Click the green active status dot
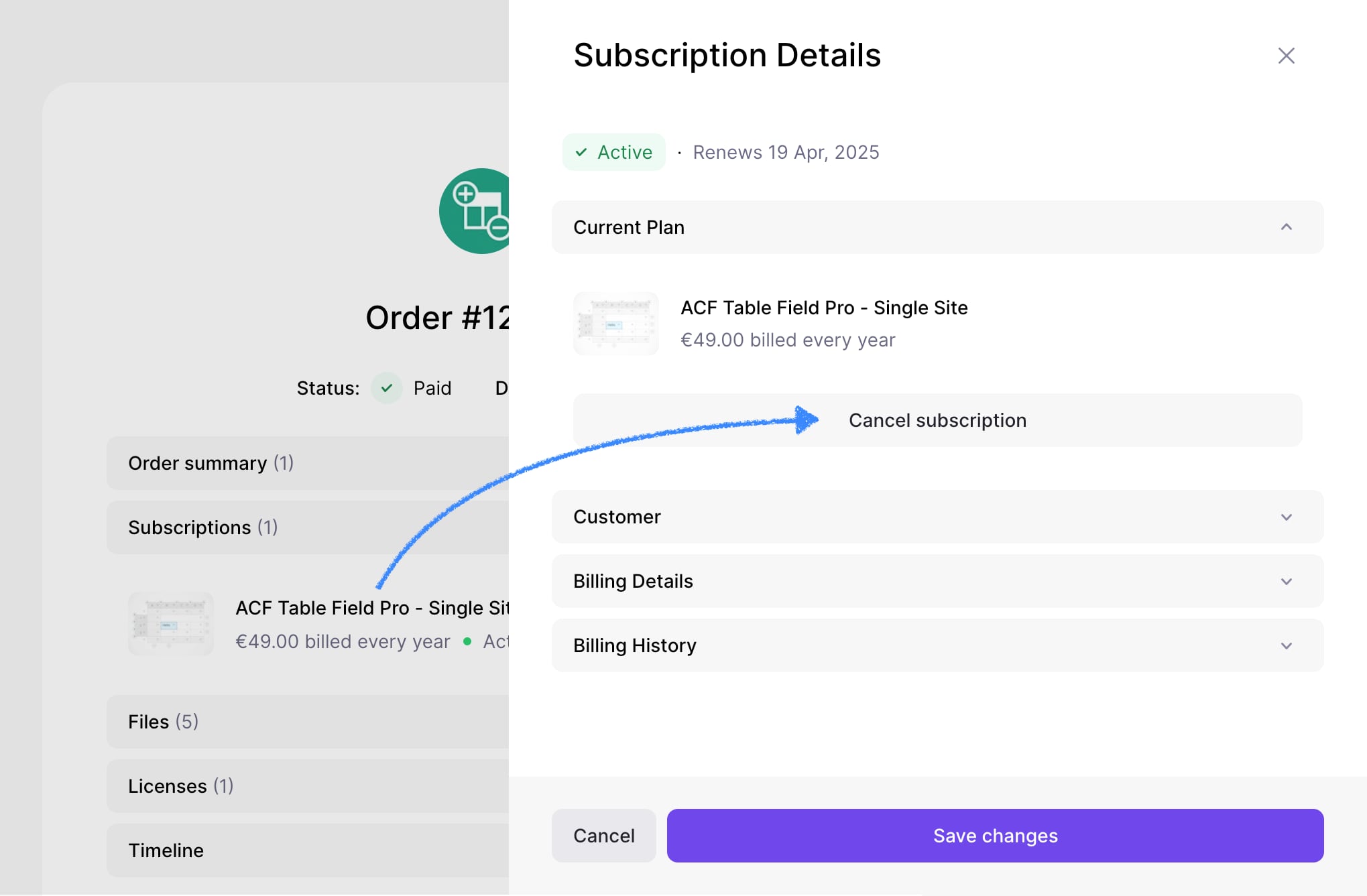 coord(467,641)
